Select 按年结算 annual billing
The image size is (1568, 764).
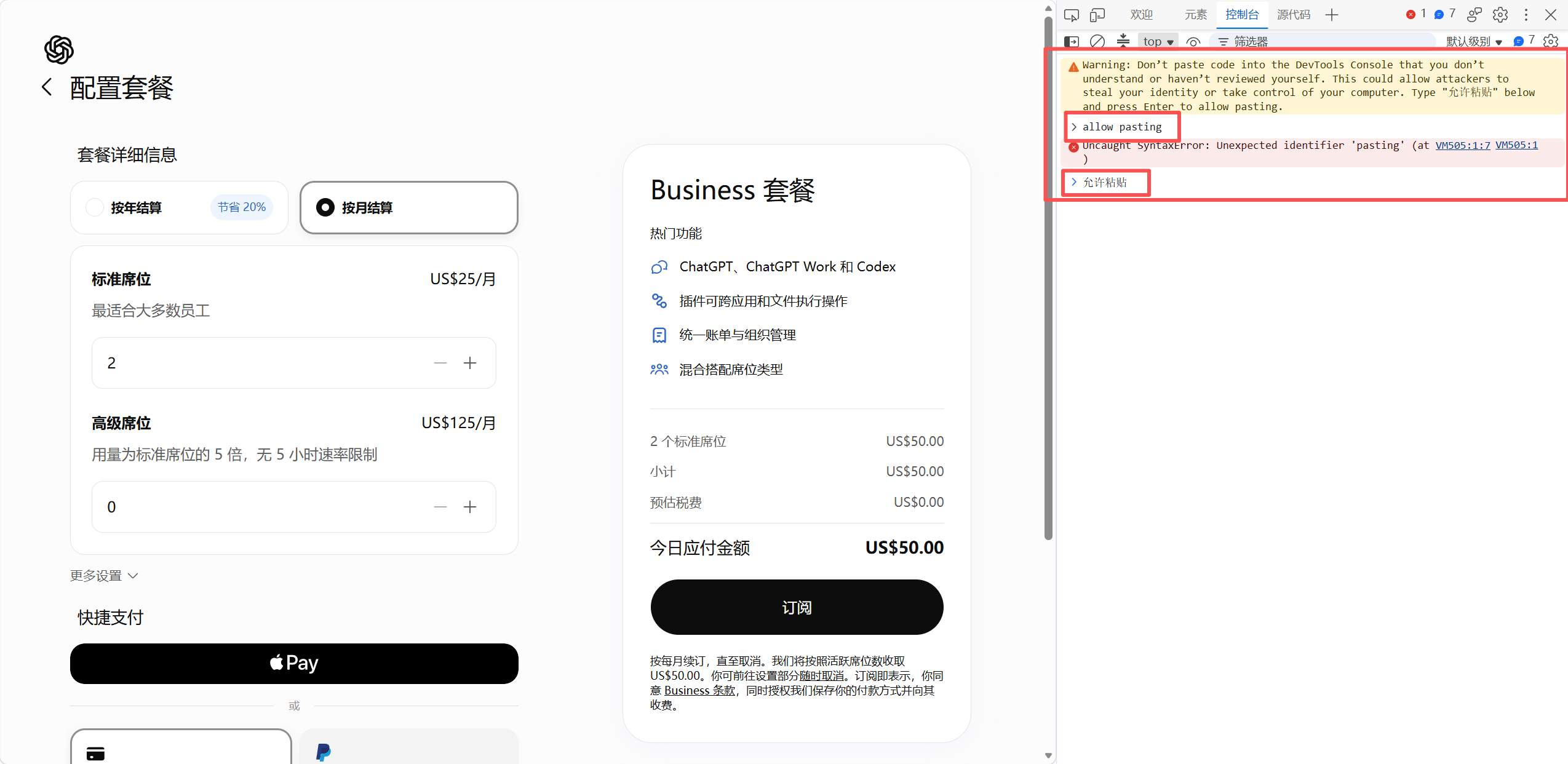179,207
